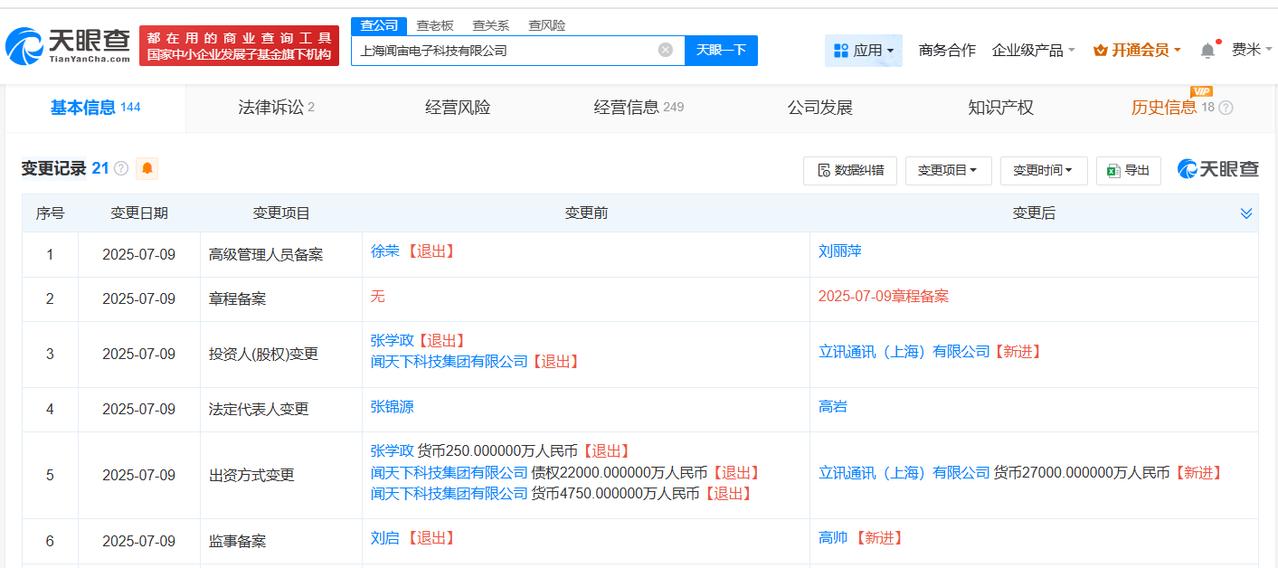Collapse table with the double-chevron icon
1278x568 pixels.
(x=1246, y=213)
